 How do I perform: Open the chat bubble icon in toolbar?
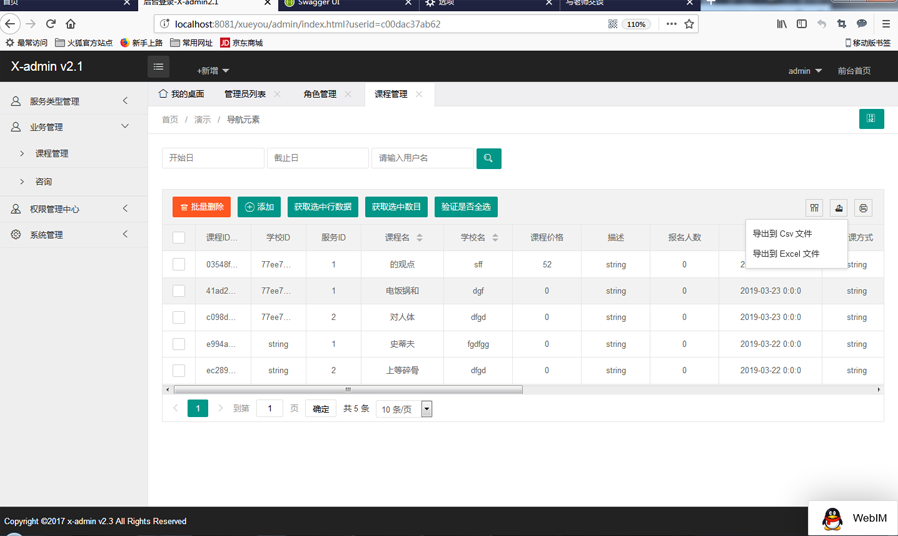point(861,24)
